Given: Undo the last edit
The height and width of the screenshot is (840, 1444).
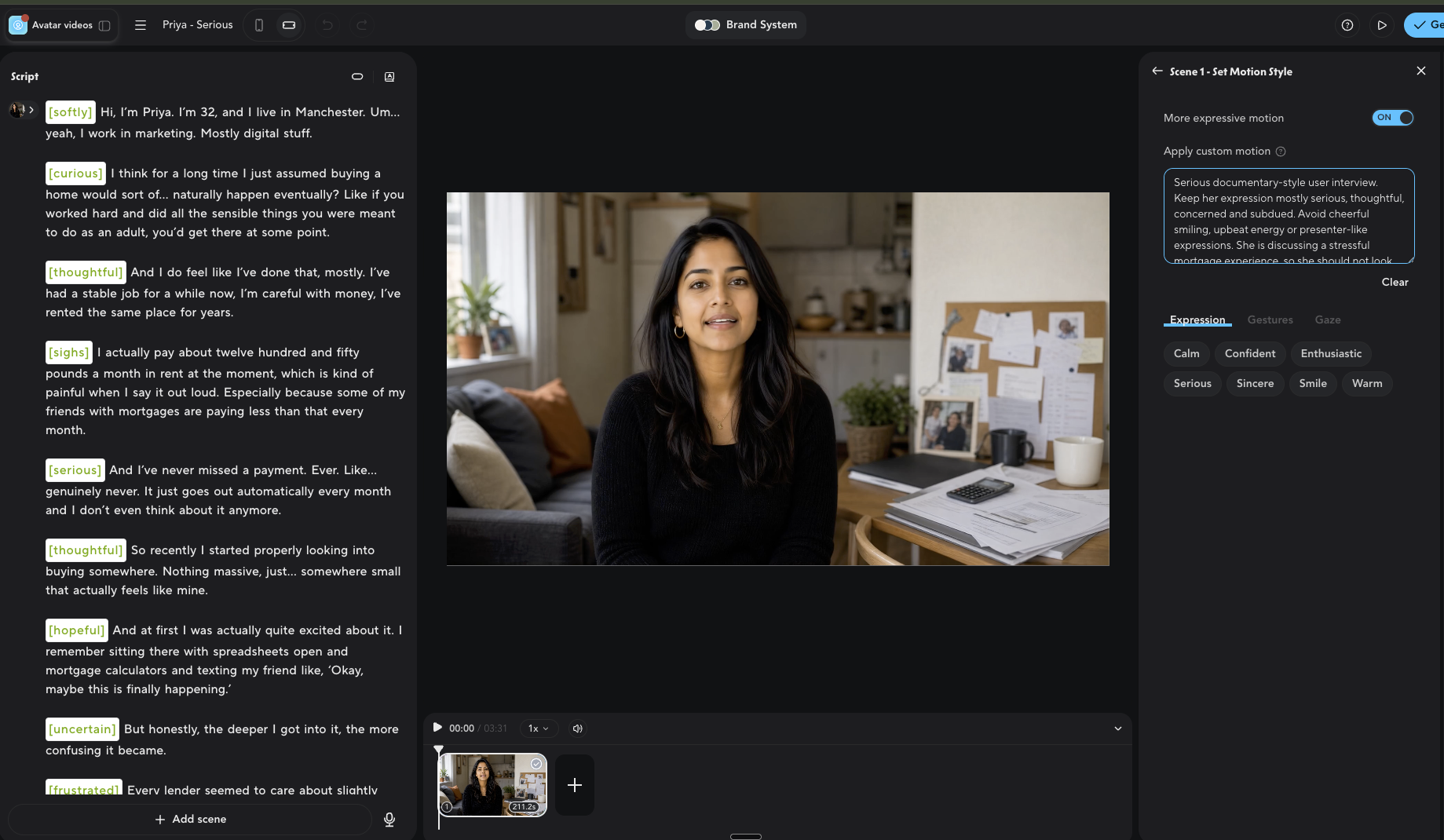Looking at the screenshot, I should coord(327,25).
